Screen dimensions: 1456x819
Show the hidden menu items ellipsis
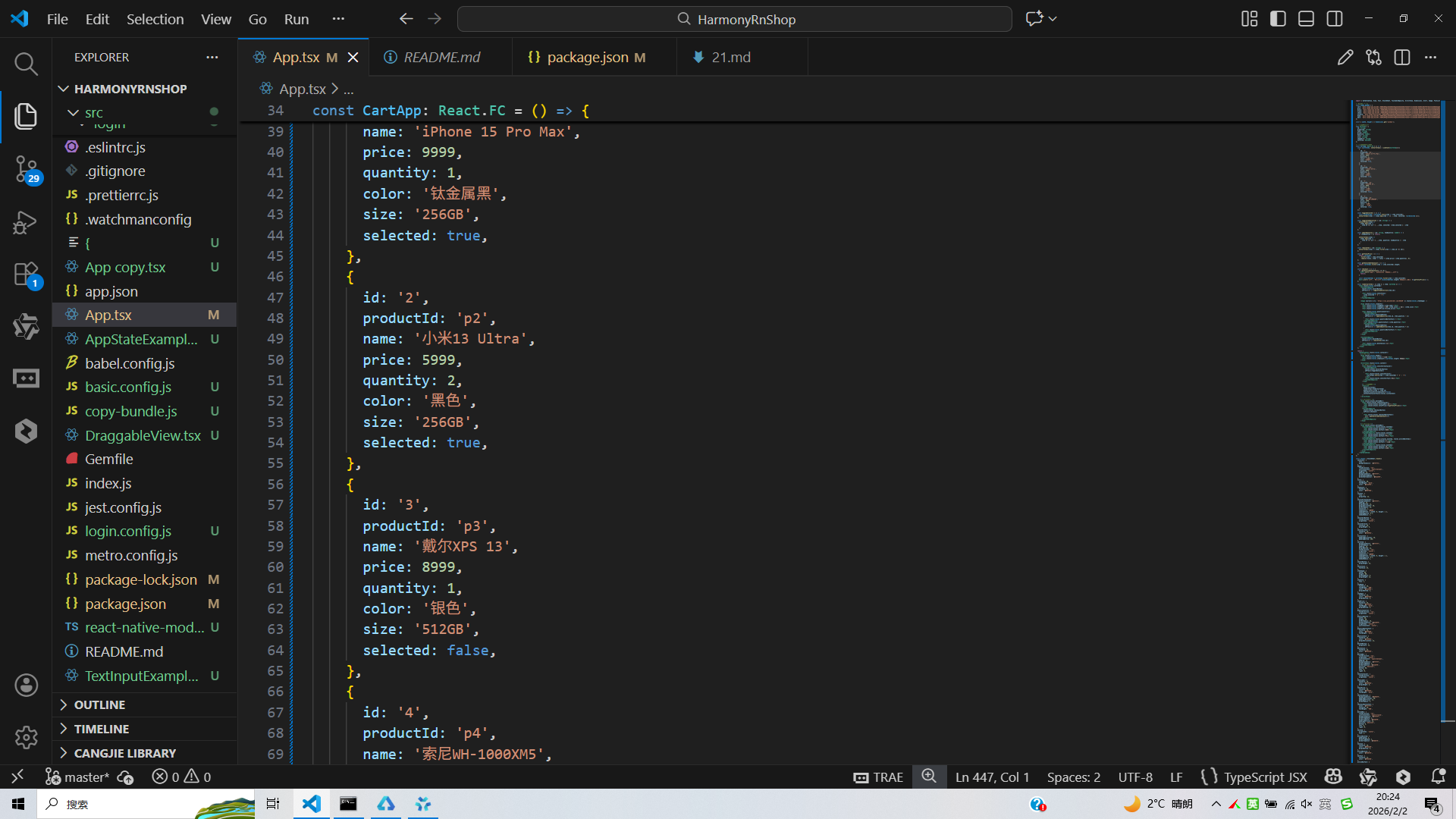coord(338,19)
